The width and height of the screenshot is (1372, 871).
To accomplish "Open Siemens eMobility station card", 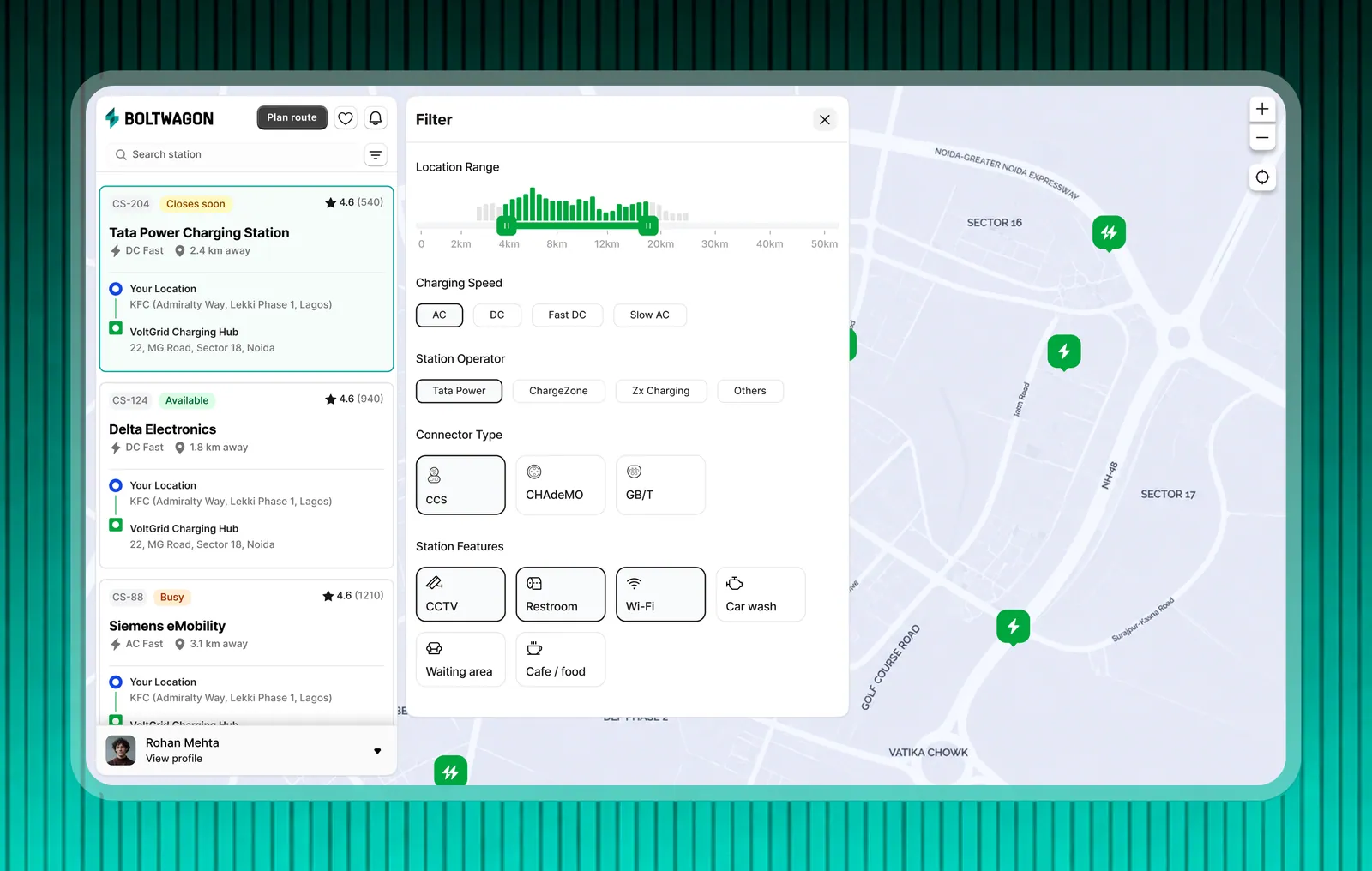I will tap(246, 652).
